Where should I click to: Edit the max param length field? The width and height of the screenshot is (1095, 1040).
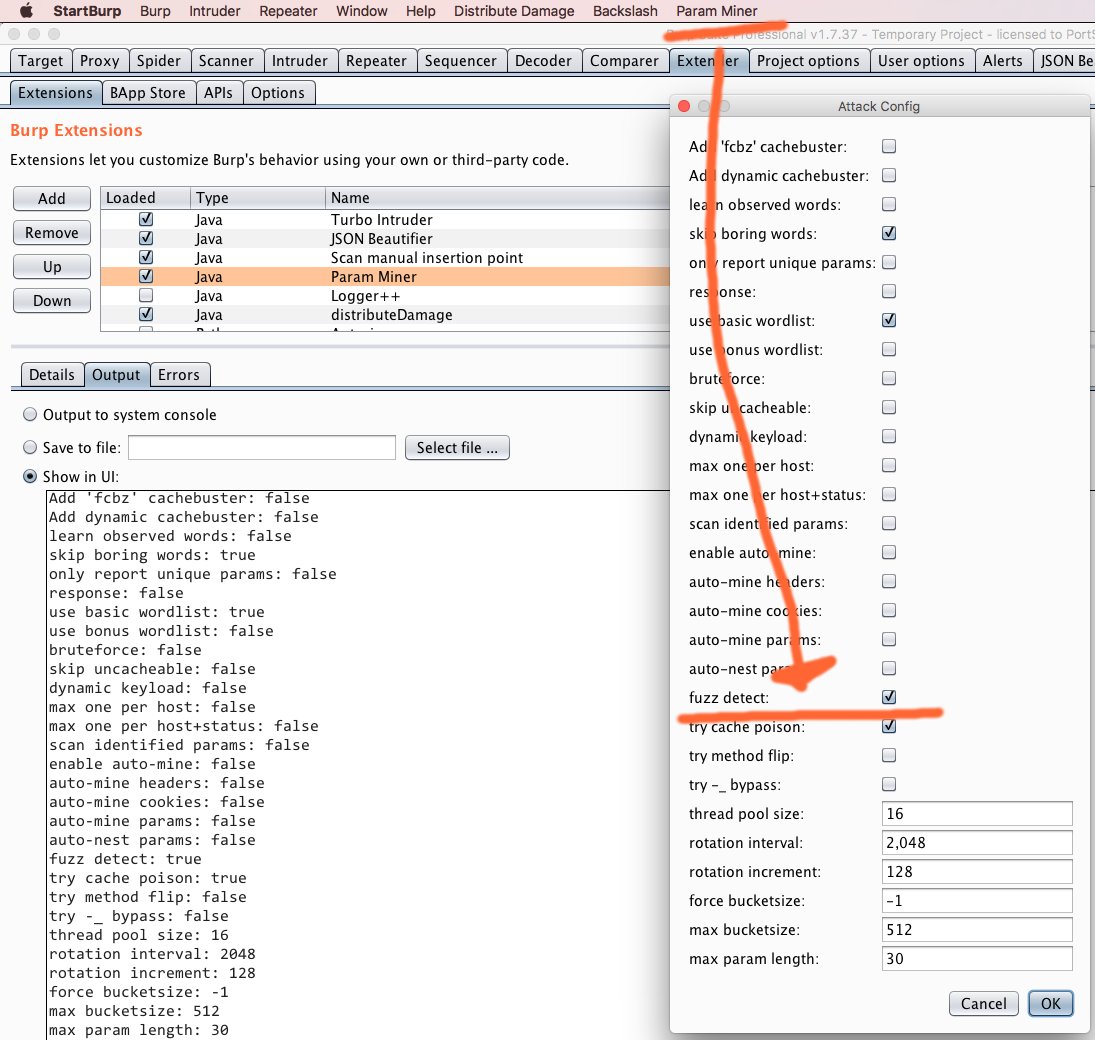pyautogui.click(x=977, y=959)
